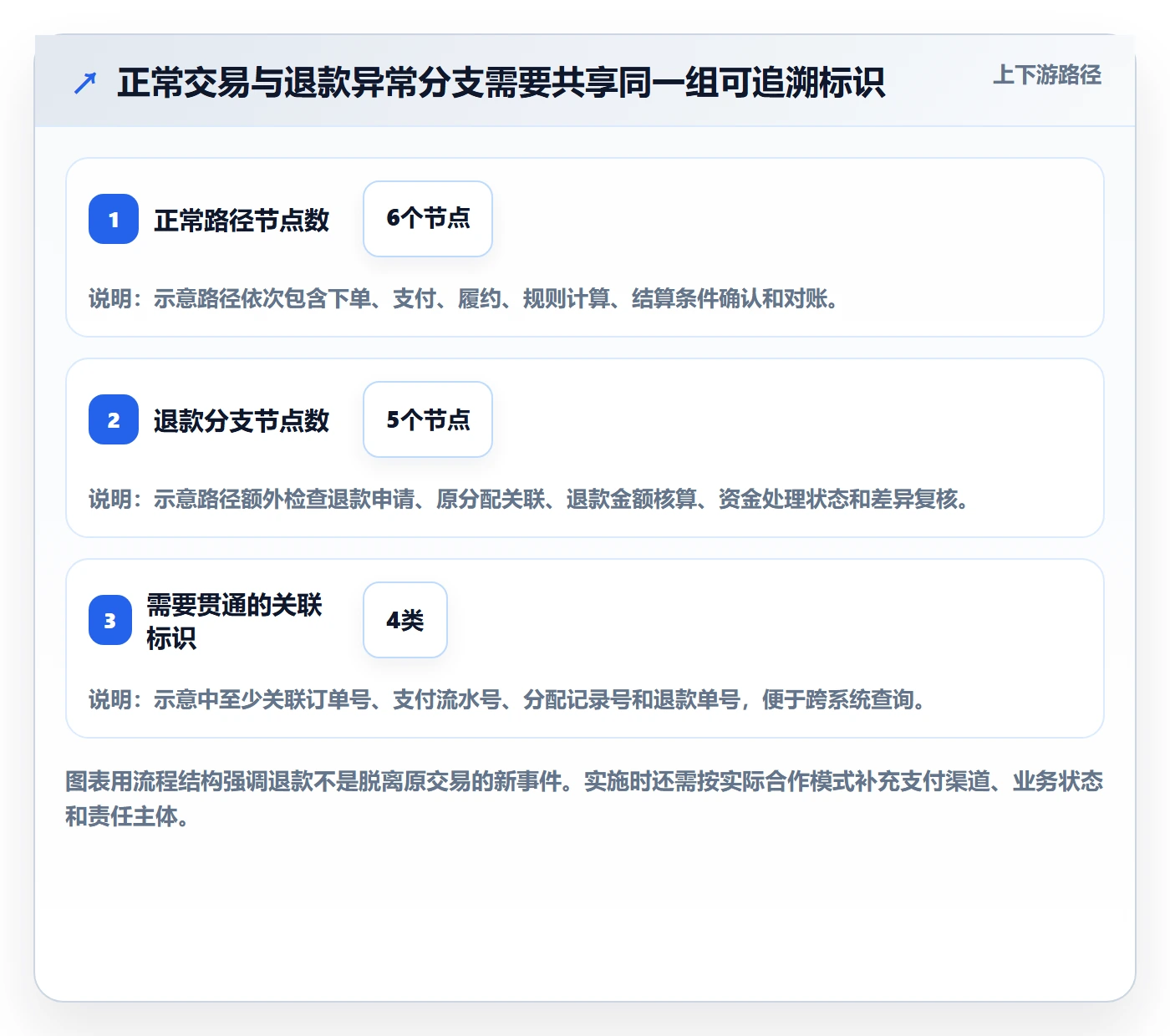Click the number 1 badge

coord(114,219)
